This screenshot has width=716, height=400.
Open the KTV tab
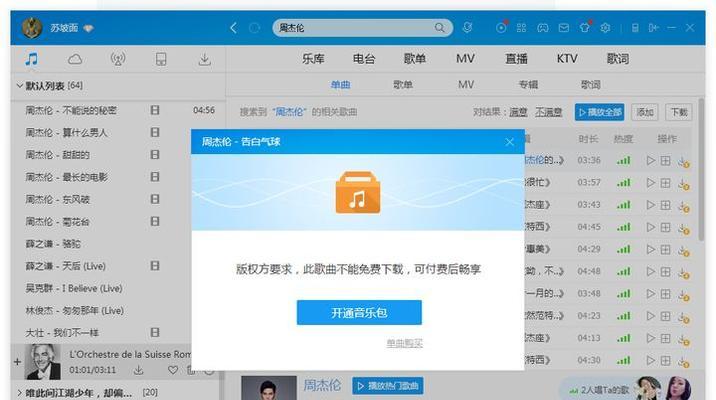[x=567, y=59]
